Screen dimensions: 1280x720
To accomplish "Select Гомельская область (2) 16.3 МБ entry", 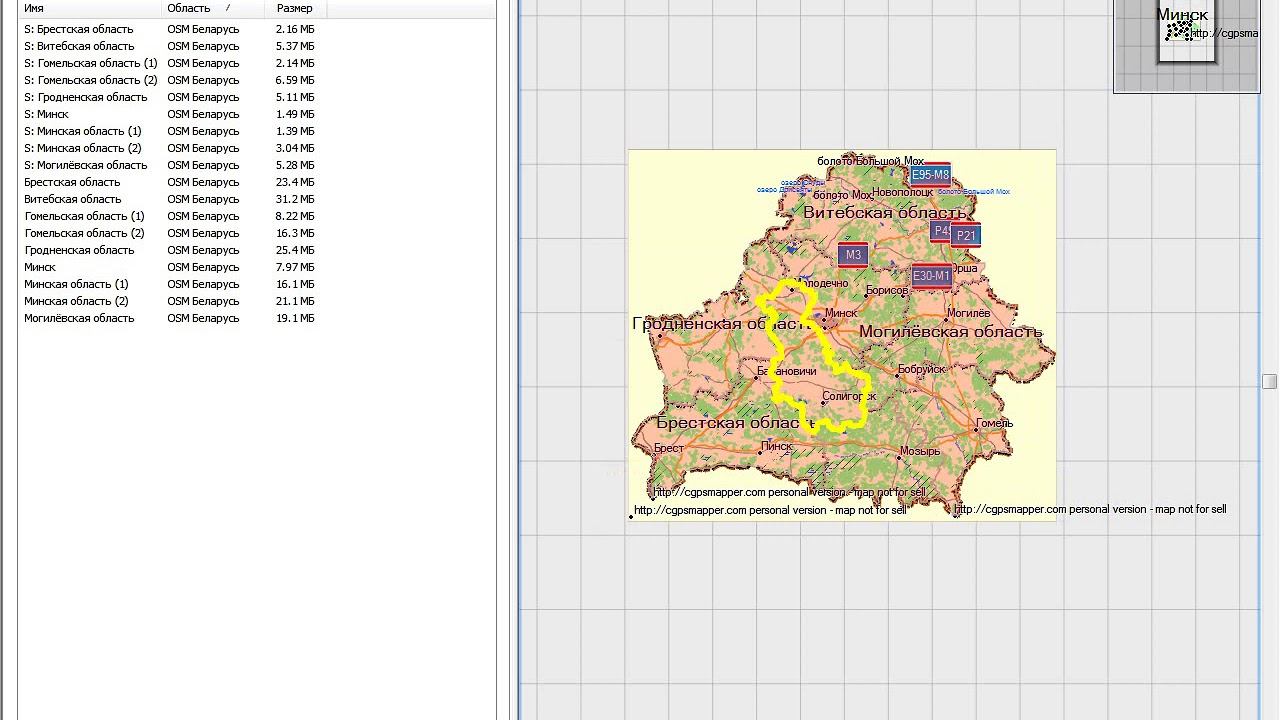I will pos(170,233).
